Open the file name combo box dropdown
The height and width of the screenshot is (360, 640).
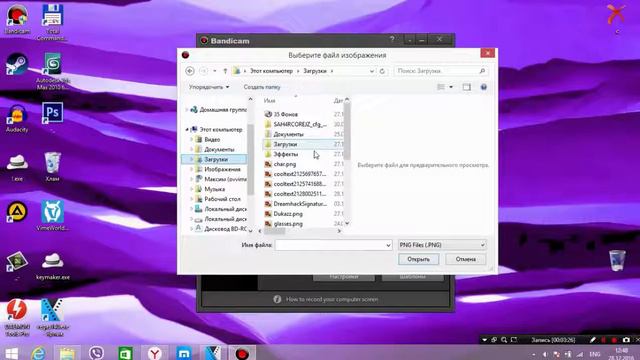tap(388, 245)
